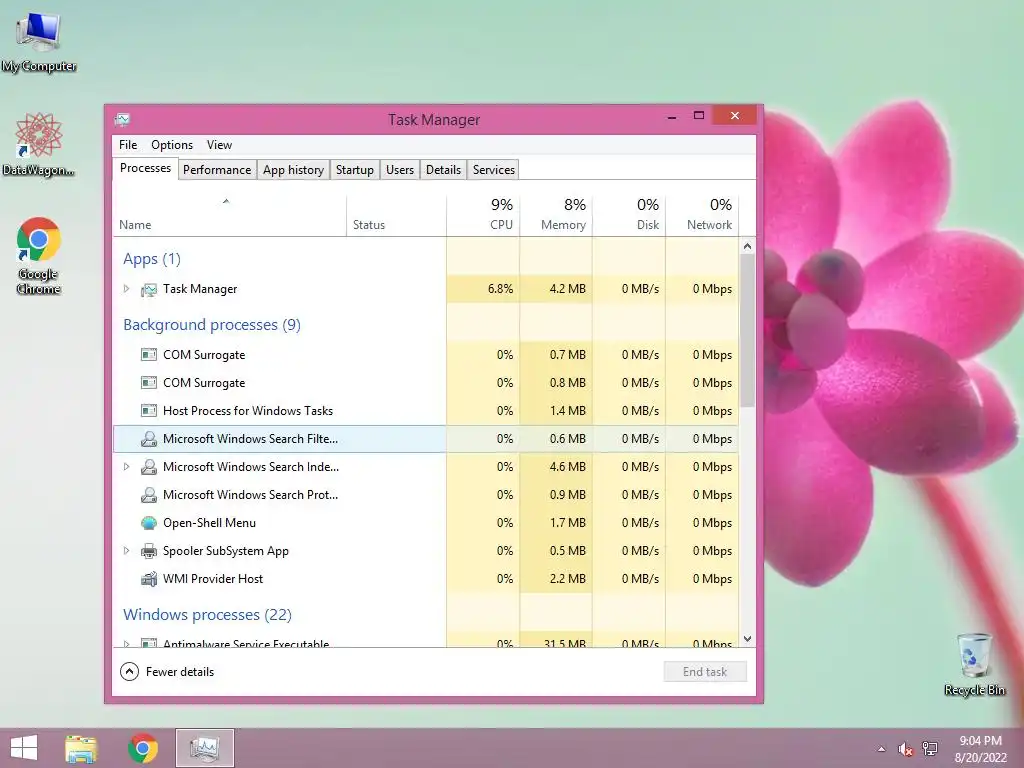1024x768 pixels.
Task: Click Microsoft Windows Search Indexer icon
Action: coord(149,467)
